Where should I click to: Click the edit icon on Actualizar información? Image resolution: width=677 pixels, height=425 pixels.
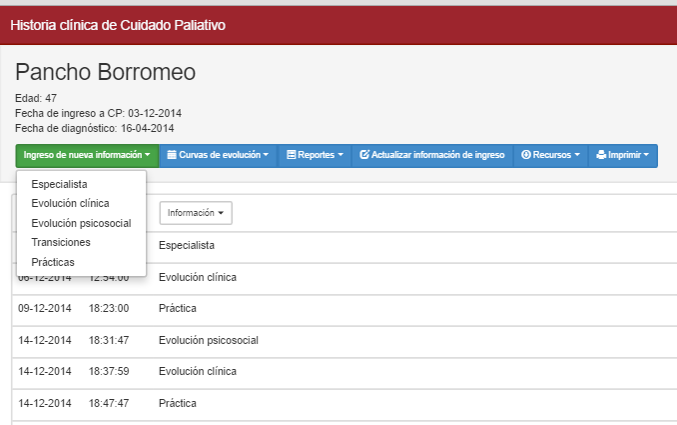point(364,156)
